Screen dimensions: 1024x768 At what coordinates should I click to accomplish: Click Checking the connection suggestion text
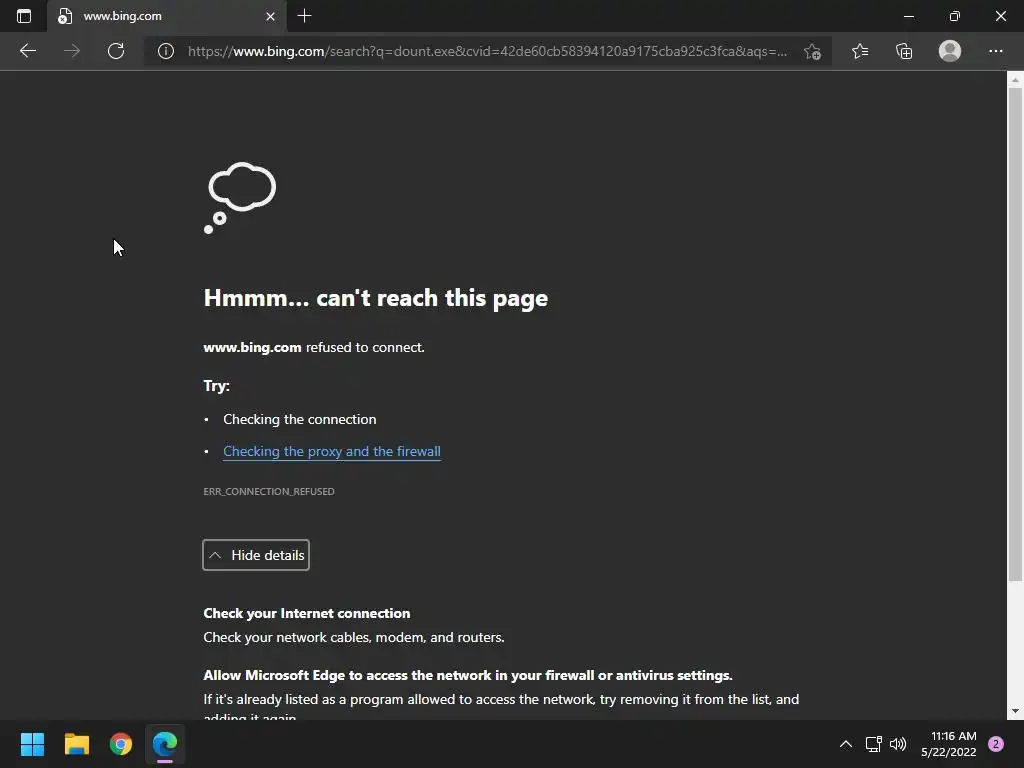(300, 419)
